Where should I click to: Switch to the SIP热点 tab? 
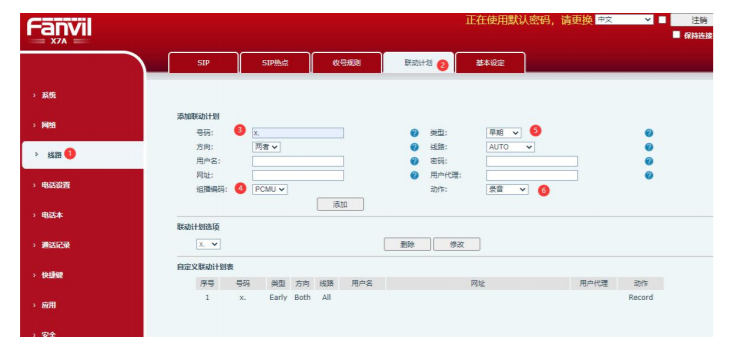coord(275,63)
